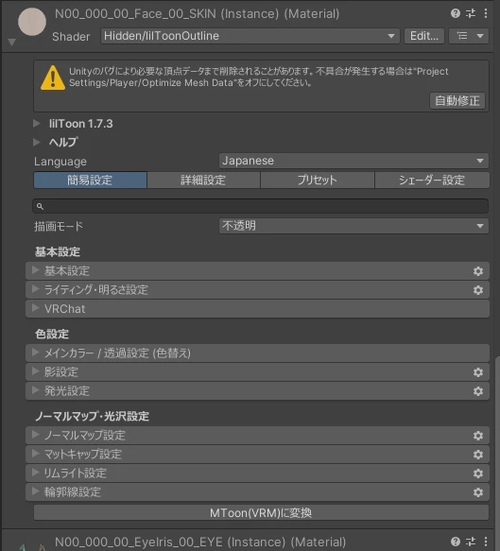The width and height of the screenshot is (500, 551).
Task: Open the 描画モード dropdown showing 不透明
Action: tap(353, 226)
